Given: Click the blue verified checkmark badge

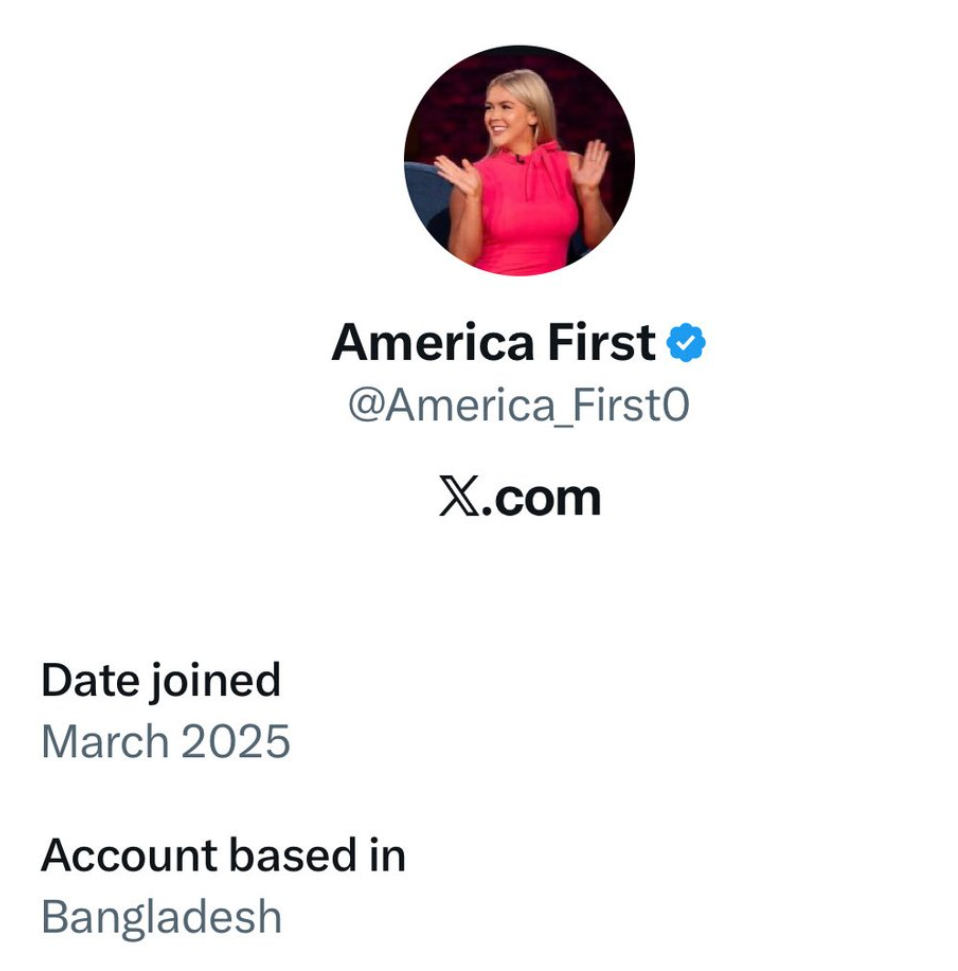Looking at the screenshot, I should (x=687, y=343).
